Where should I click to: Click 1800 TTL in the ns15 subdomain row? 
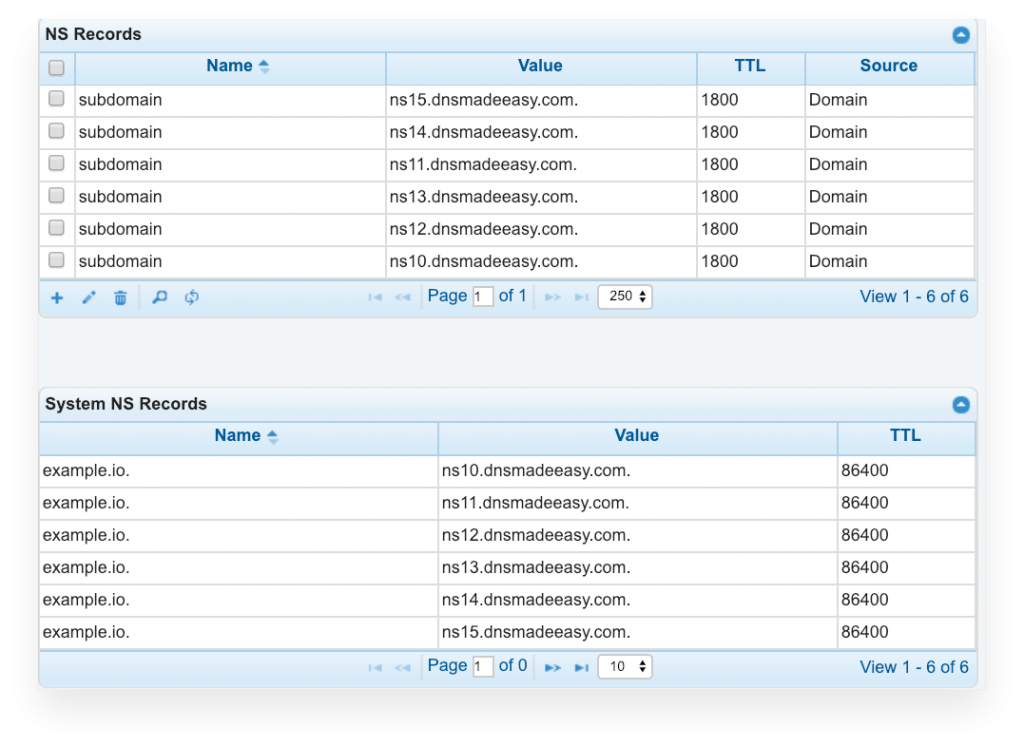point(720,100)
